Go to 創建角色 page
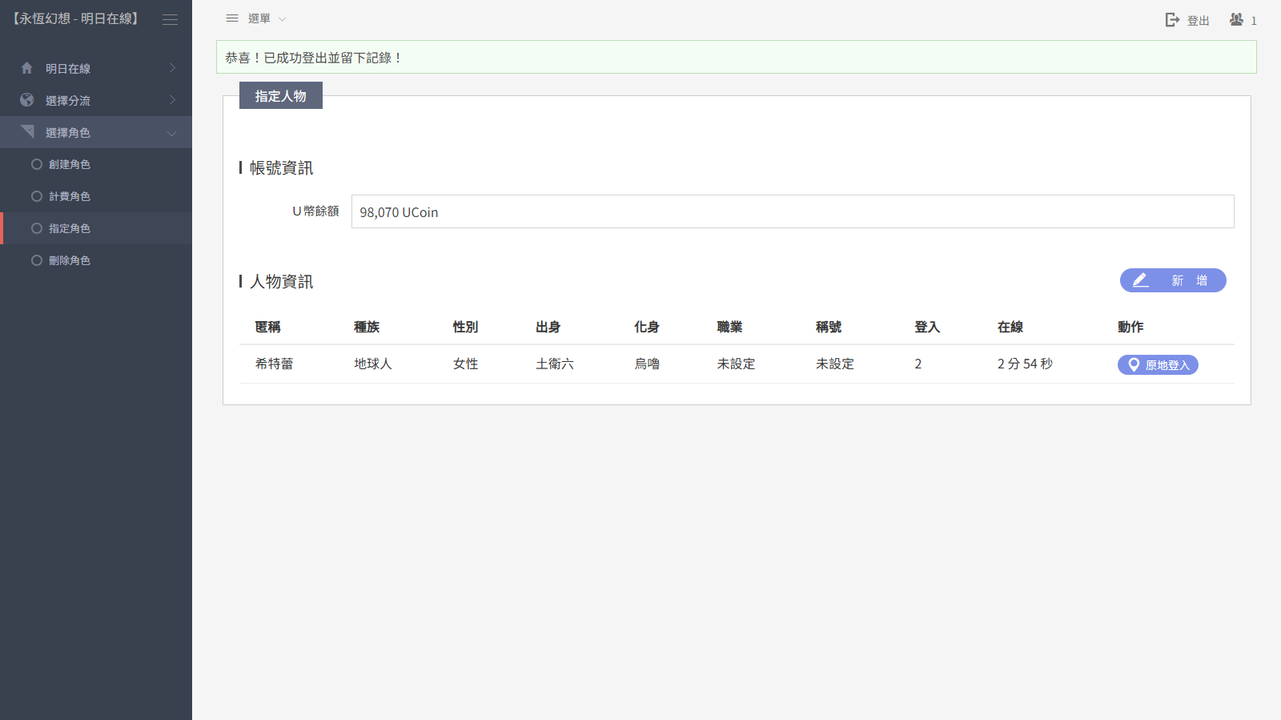The height and width of the screenshot is (720, 1281). 96,164
